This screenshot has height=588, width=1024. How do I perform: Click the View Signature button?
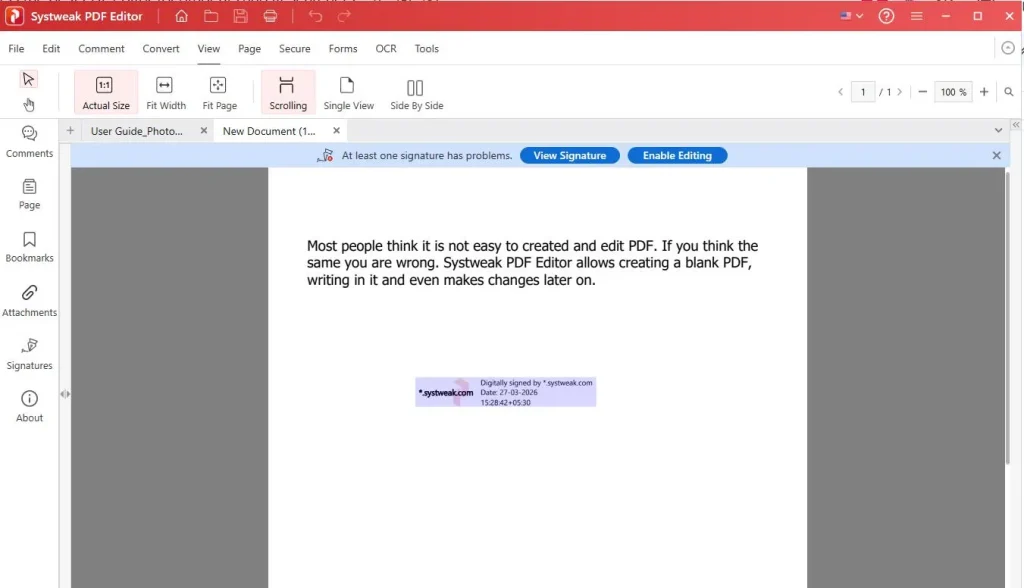(x=569, y=155)
